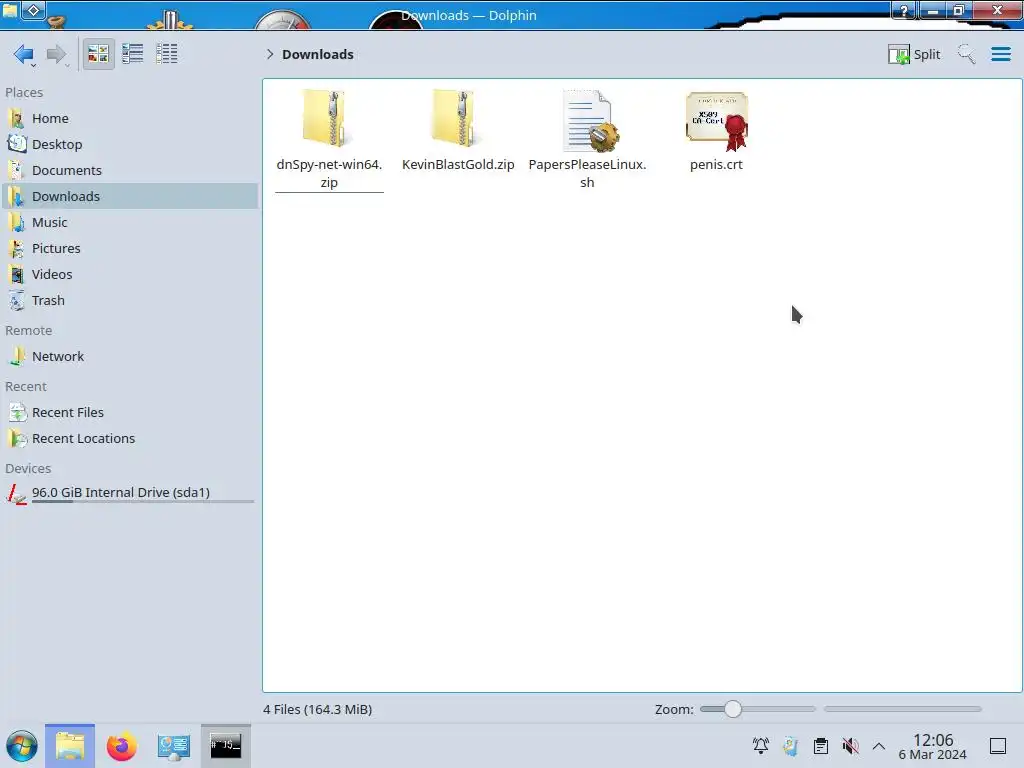The image size is (1024, 768).
Task: Switch to Icons view mode
Action: click(x=98, y=54)
